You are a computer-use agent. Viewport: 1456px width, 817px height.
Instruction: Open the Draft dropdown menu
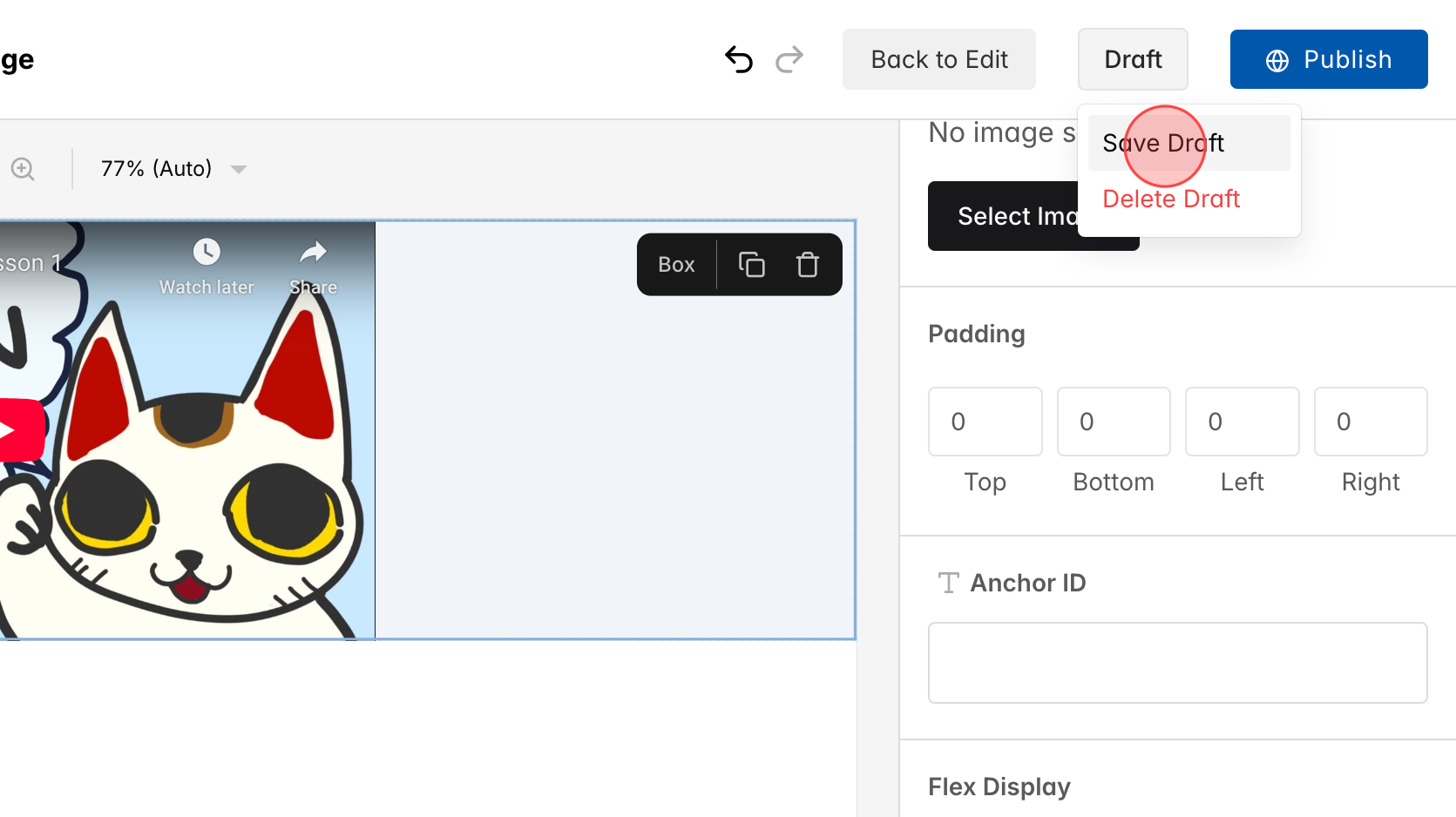pos(1133,59)
